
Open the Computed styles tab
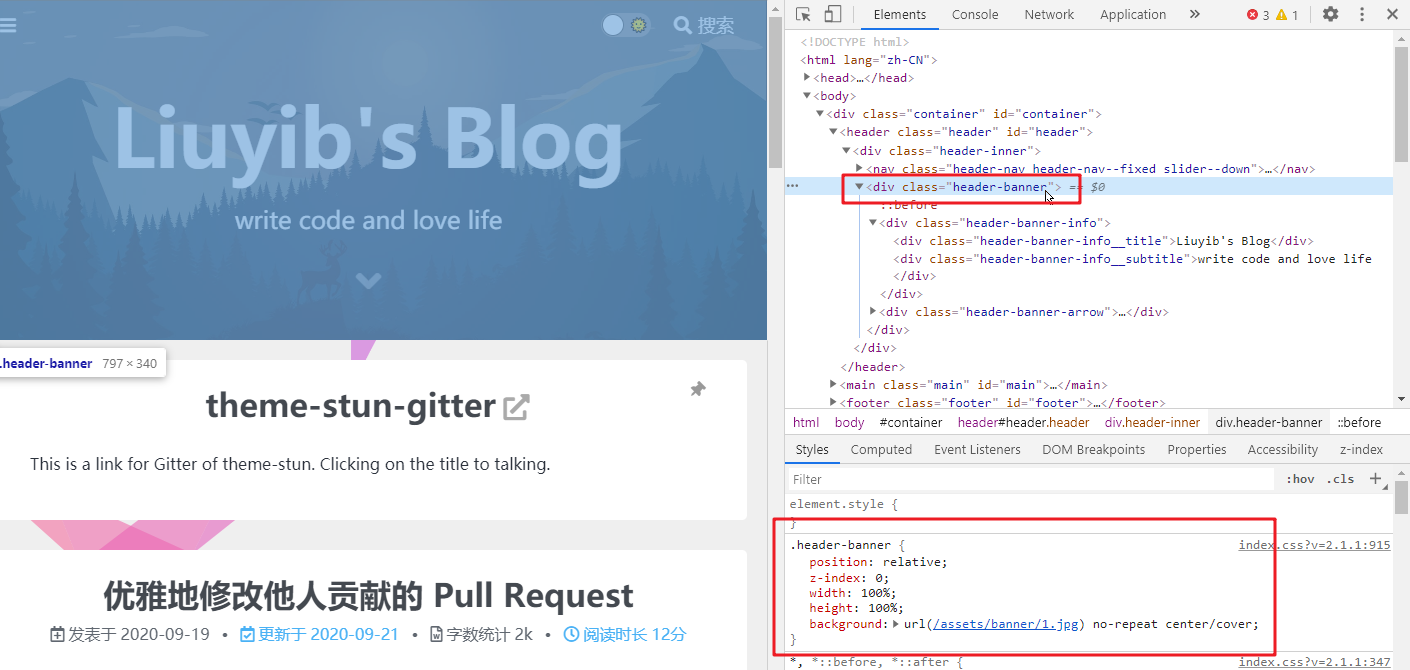[x=881, y=449]
